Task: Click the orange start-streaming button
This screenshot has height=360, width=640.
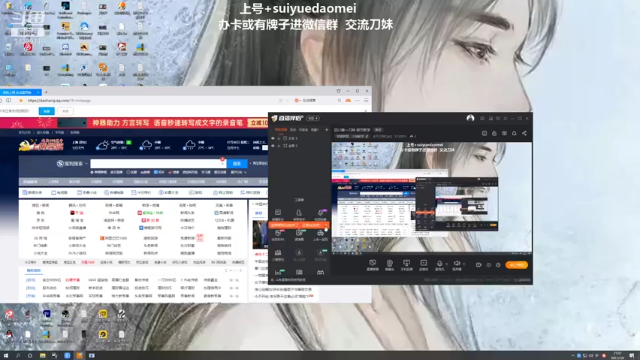Action: (x=516, y=265)
